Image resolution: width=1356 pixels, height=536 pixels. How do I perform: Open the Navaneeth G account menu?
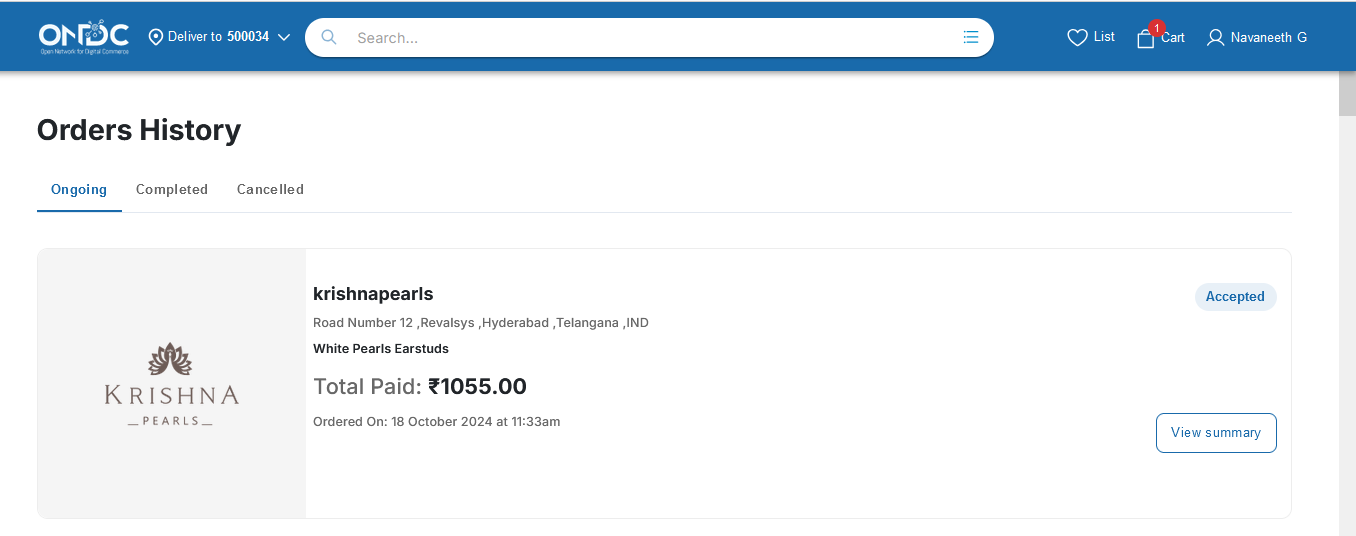(x=1268, y=37)
